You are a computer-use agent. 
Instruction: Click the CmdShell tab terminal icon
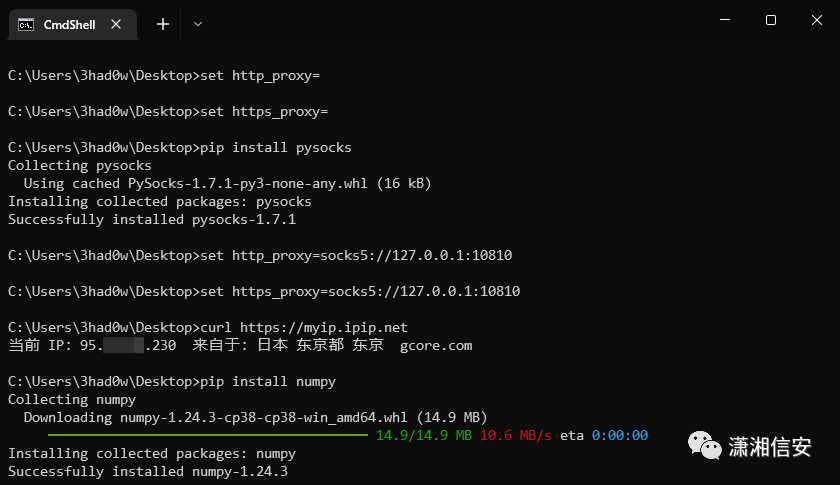[x=26, y=25]
